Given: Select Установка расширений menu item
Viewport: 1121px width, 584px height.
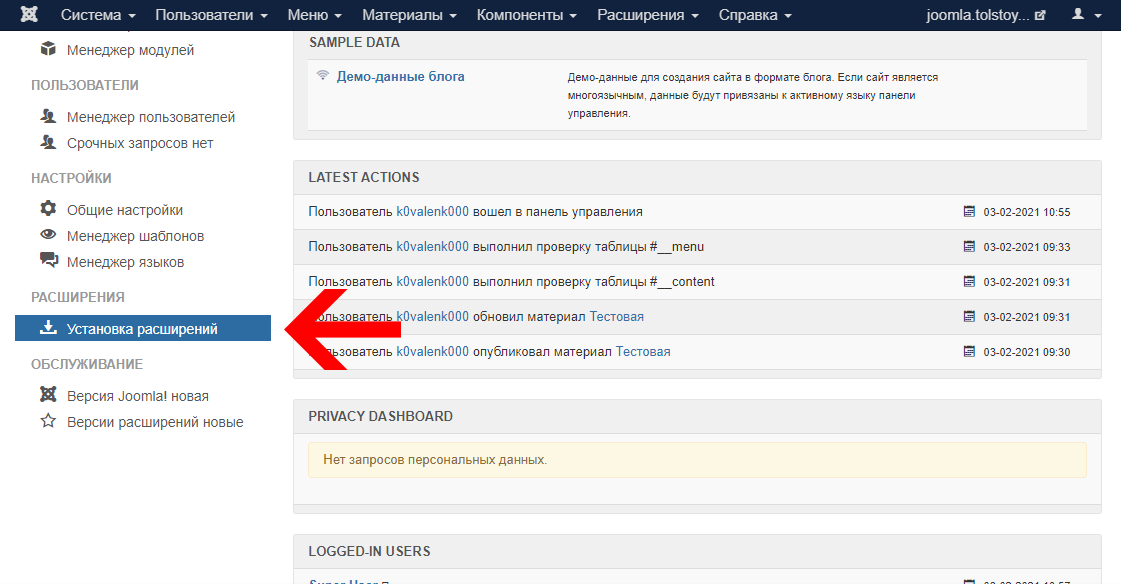Looking at the screenshot, I should pyautogui.click(x=143, y=328).
